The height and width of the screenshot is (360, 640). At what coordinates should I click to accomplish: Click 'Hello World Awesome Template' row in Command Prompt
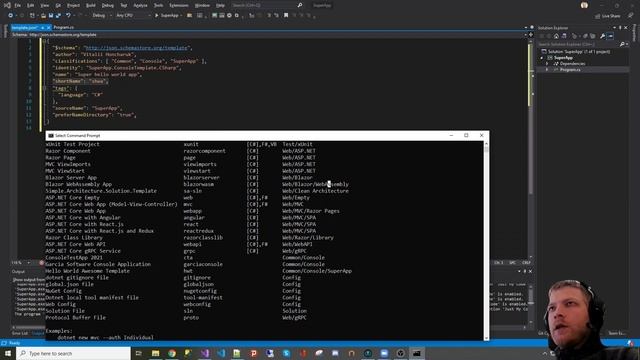pos(198,271)
